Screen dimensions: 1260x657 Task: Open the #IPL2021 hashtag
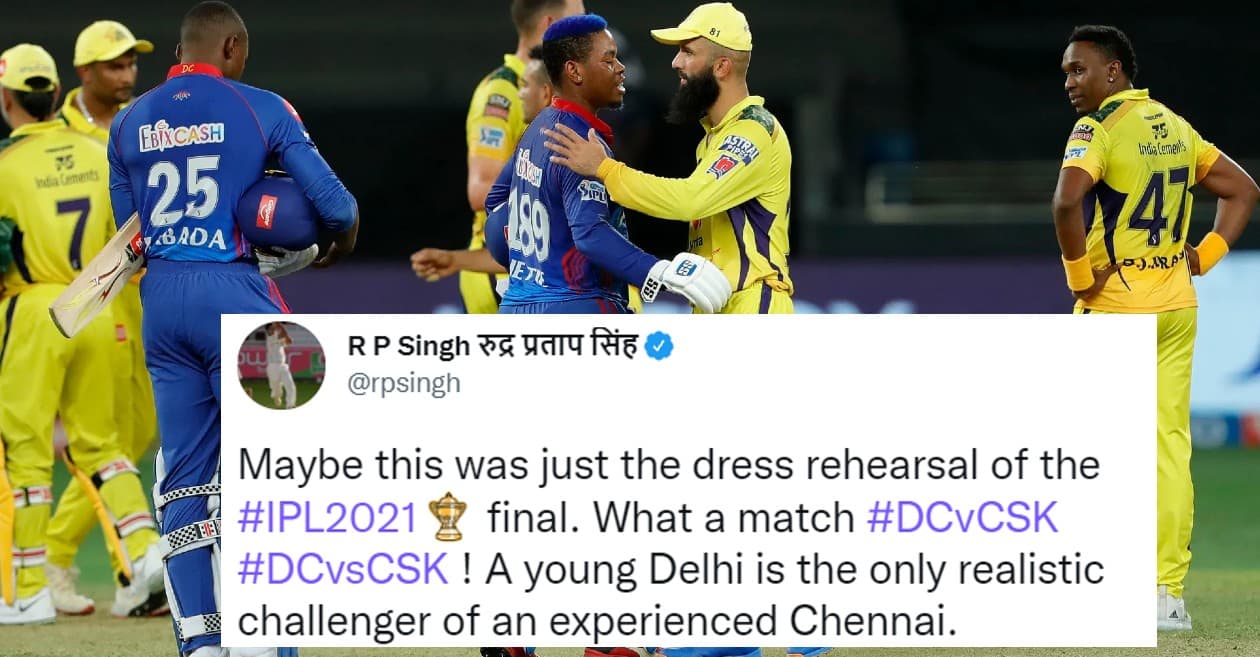pyautogui.click(x=327, y=517)
